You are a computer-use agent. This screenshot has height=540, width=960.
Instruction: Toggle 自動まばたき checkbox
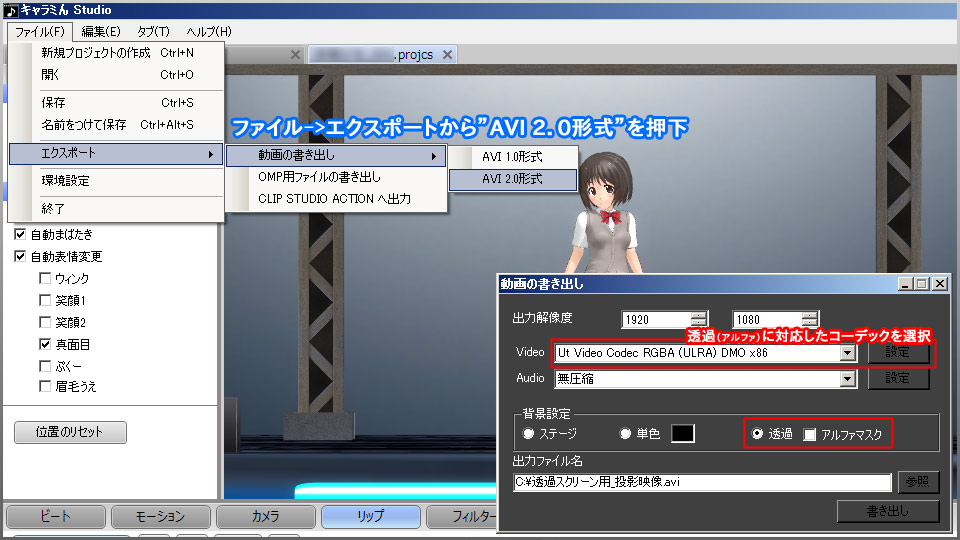21,235
